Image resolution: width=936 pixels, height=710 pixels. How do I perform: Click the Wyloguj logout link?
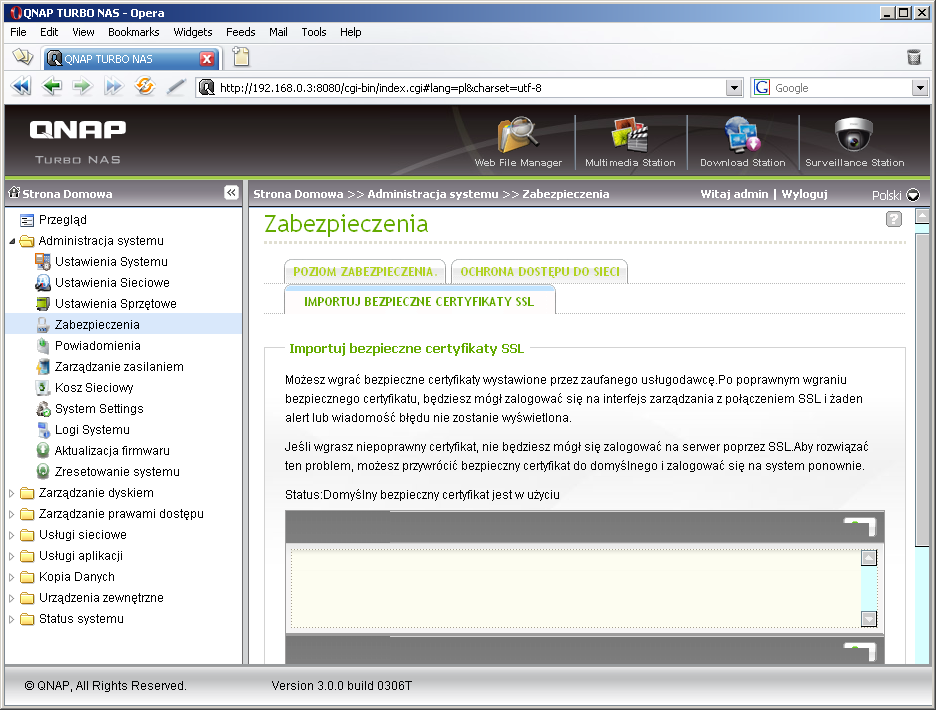(x=804, y=193)
